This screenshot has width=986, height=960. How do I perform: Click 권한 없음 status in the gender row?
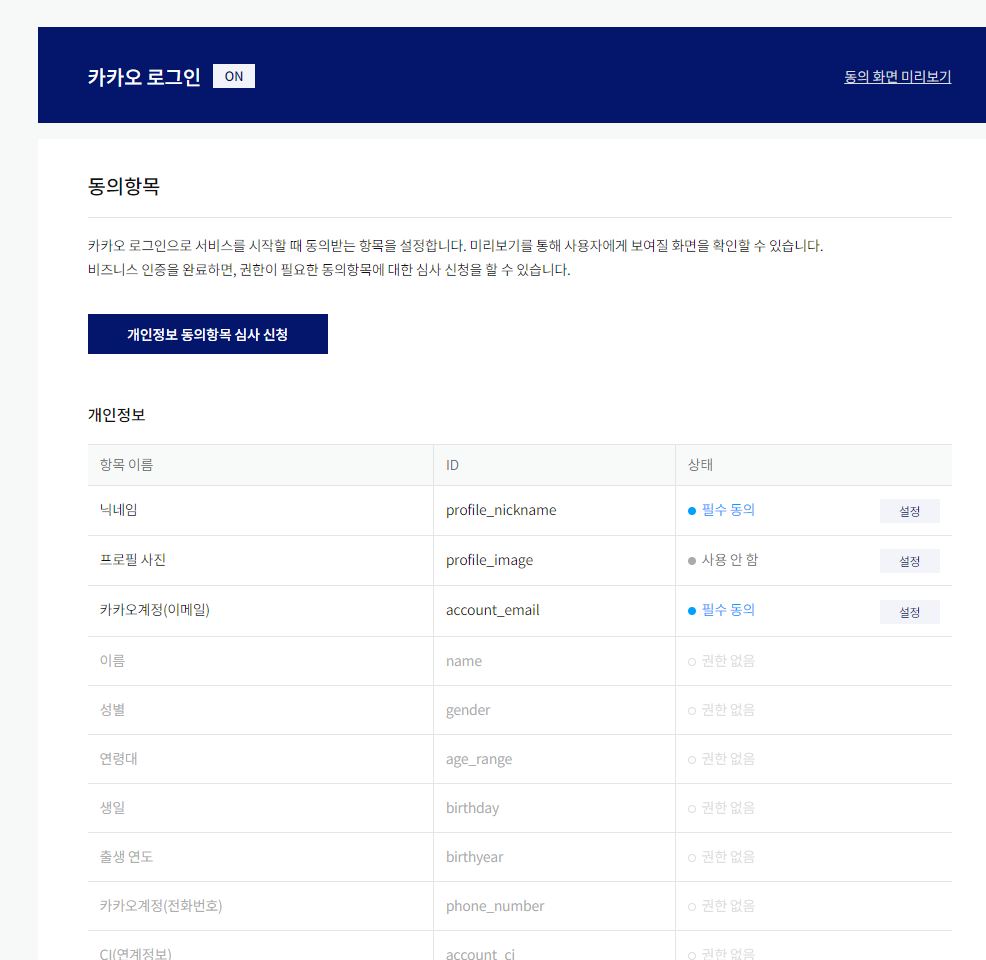[721, 710]
